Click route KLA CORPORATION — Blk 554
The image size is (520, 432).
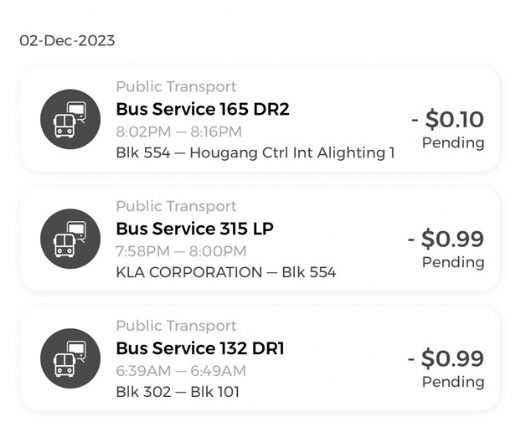click(226, 272)
